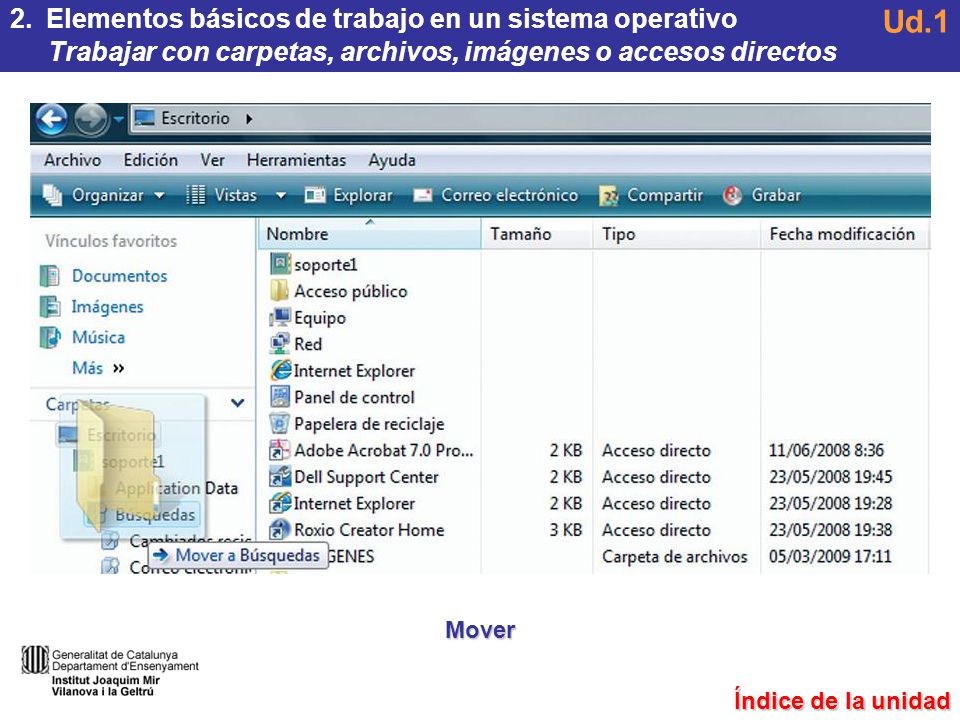This screenshot has width=960, height=720.
Task: Click 'Carpeta de archivos' type cell
Action: tap(675, 557)
